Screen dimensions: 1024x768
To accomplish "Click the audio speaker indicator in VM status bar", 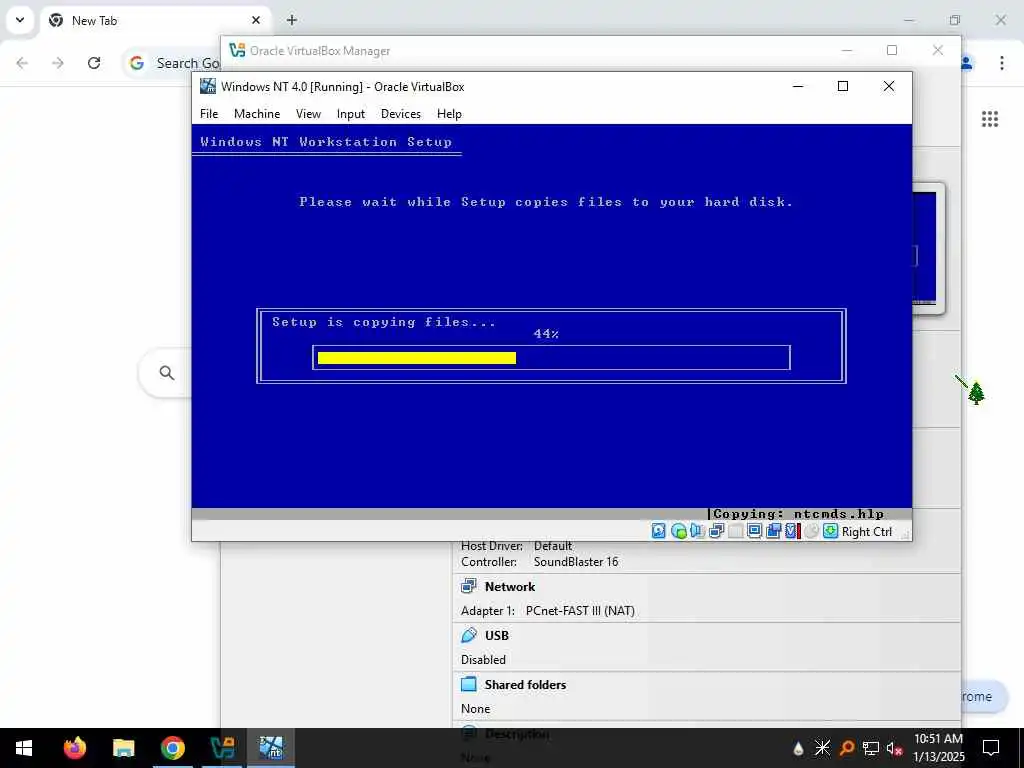I will point(697,531).
